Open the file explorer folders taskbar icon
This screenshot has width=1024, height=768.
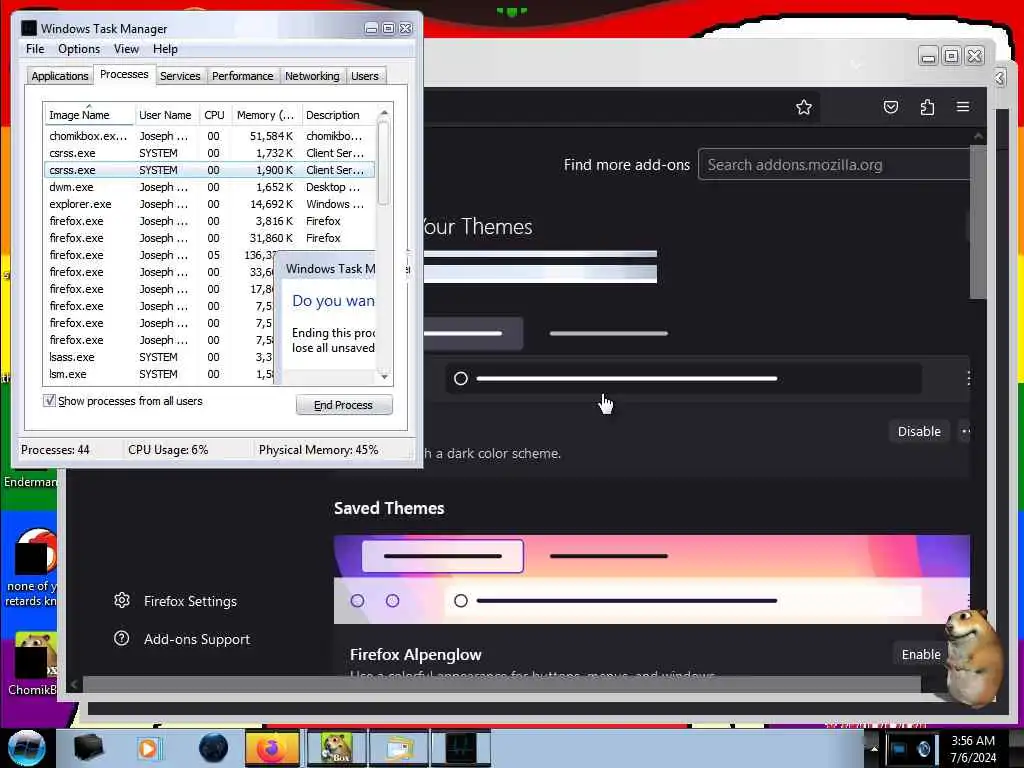398,748
